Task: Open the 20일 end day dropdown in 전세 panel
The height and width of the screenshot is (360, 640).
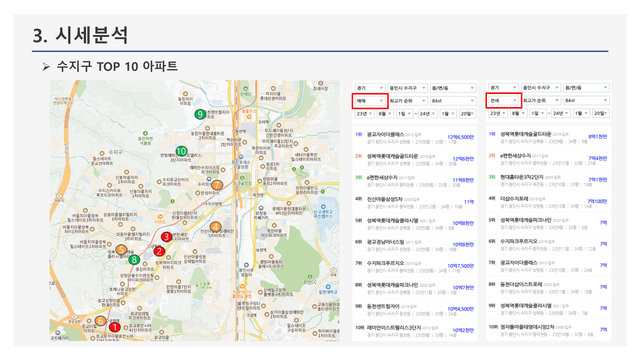Action: pos(601,113)
